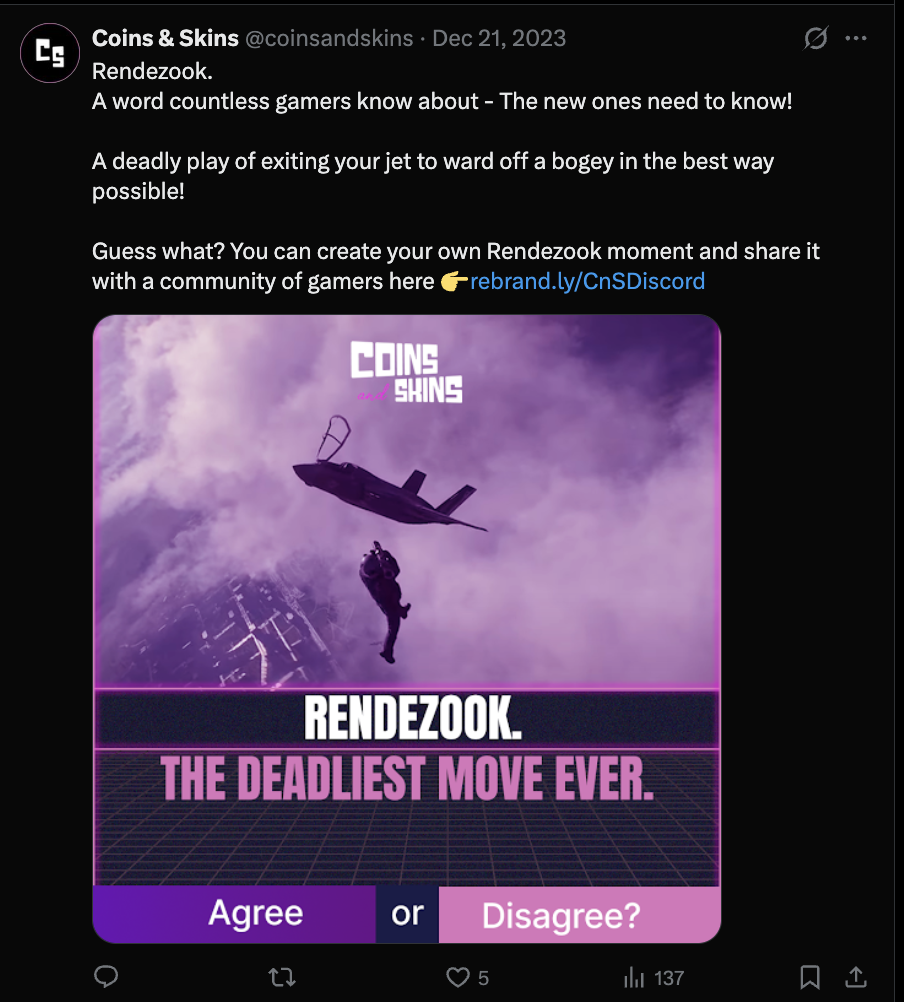Click the tweet text about Rendezook
The height and width of the screenshot is (1002, 904).
coord(456,176)
